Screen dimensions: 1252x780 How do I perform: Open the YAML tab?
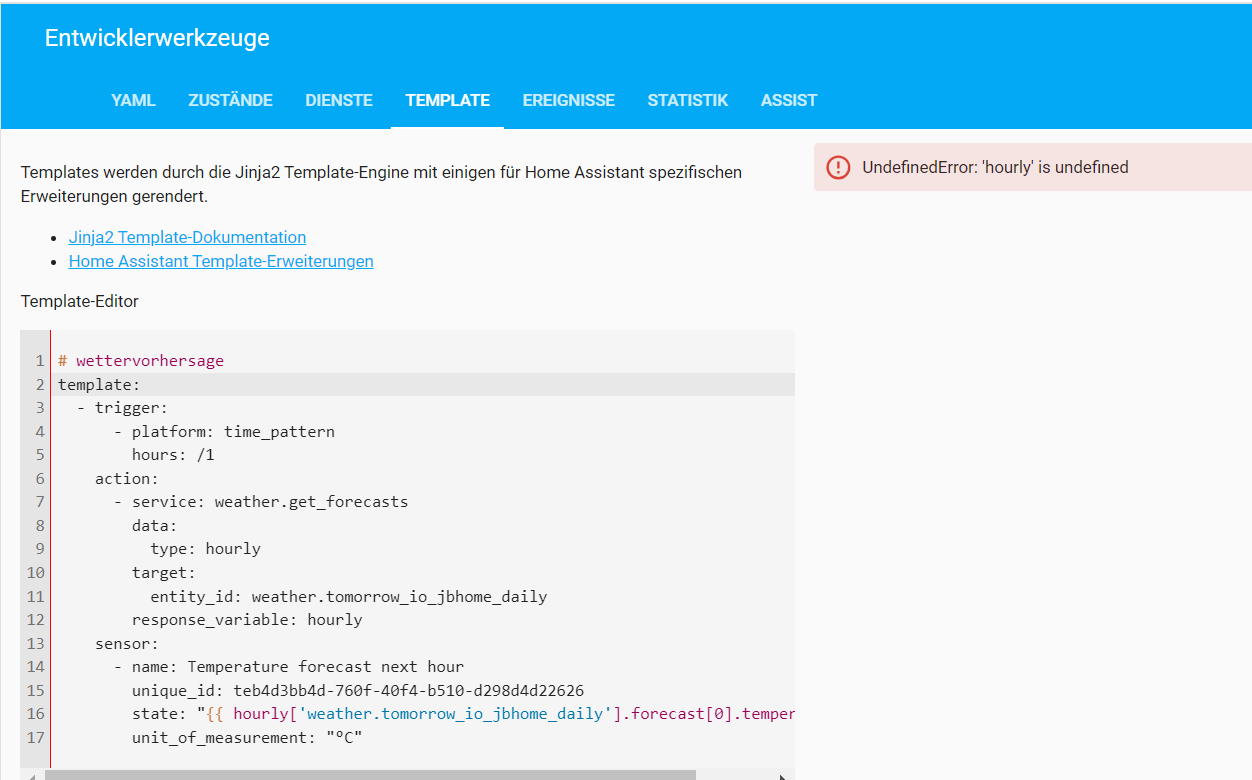click(x=133, y=100)
